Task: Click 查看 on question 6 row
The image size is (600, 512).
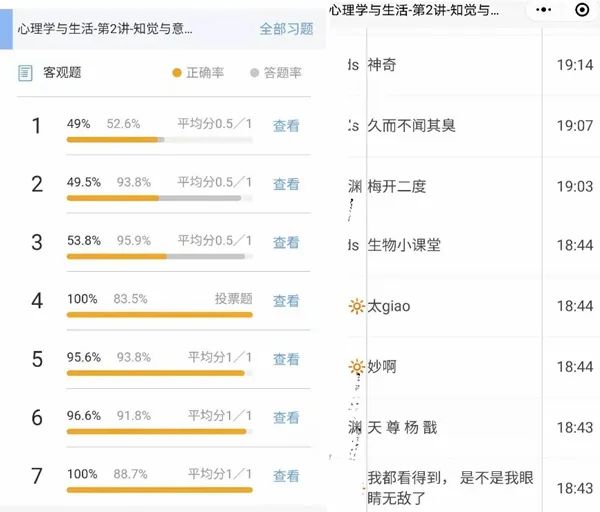Action: point(286,417)
